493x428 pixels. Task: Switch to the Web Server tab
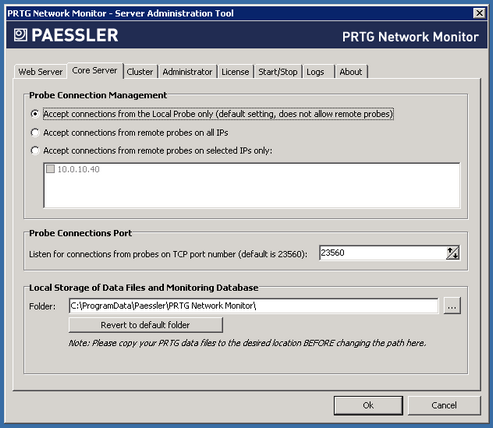[40, 72]
